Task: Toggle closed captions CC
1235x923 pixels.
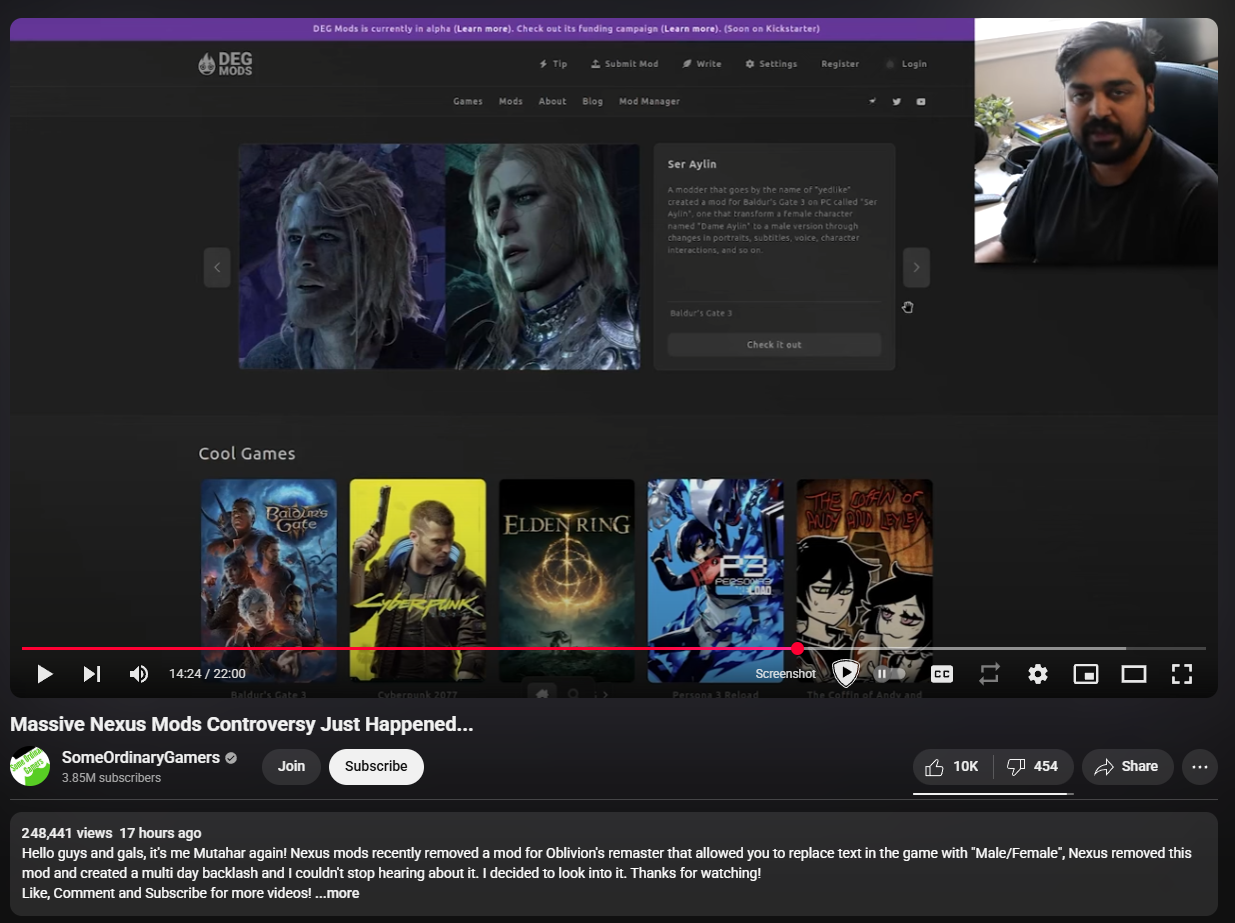Action: pyautogui.click(x=941, y=674)
